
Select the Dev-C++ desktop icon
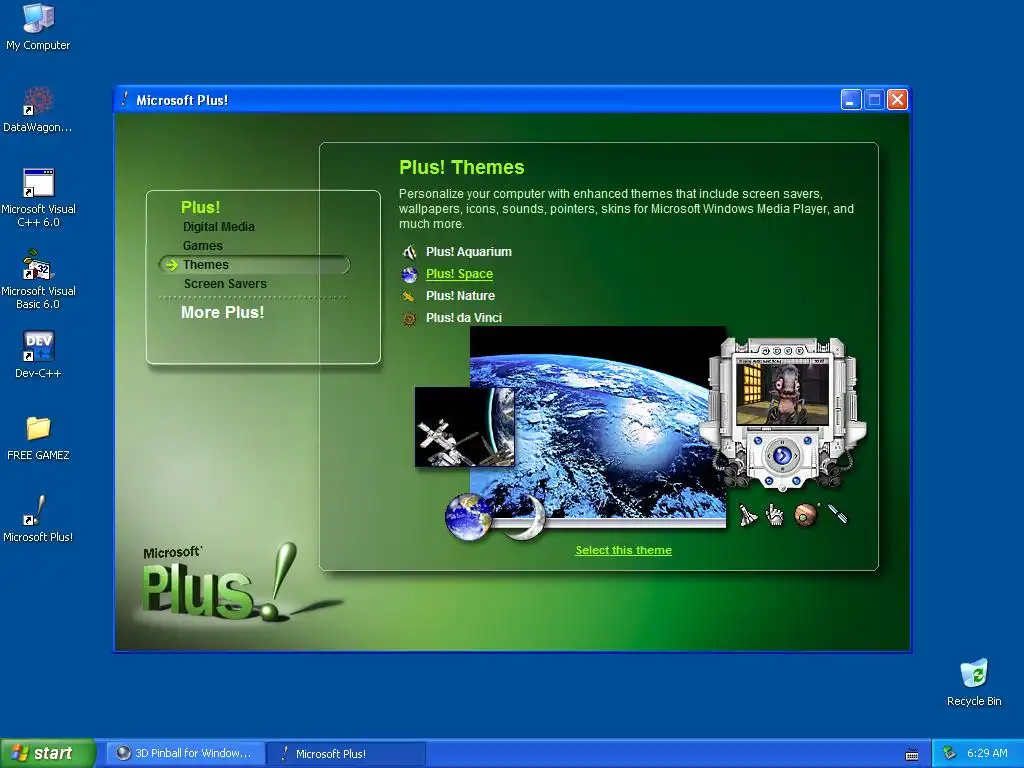(38, 355)
